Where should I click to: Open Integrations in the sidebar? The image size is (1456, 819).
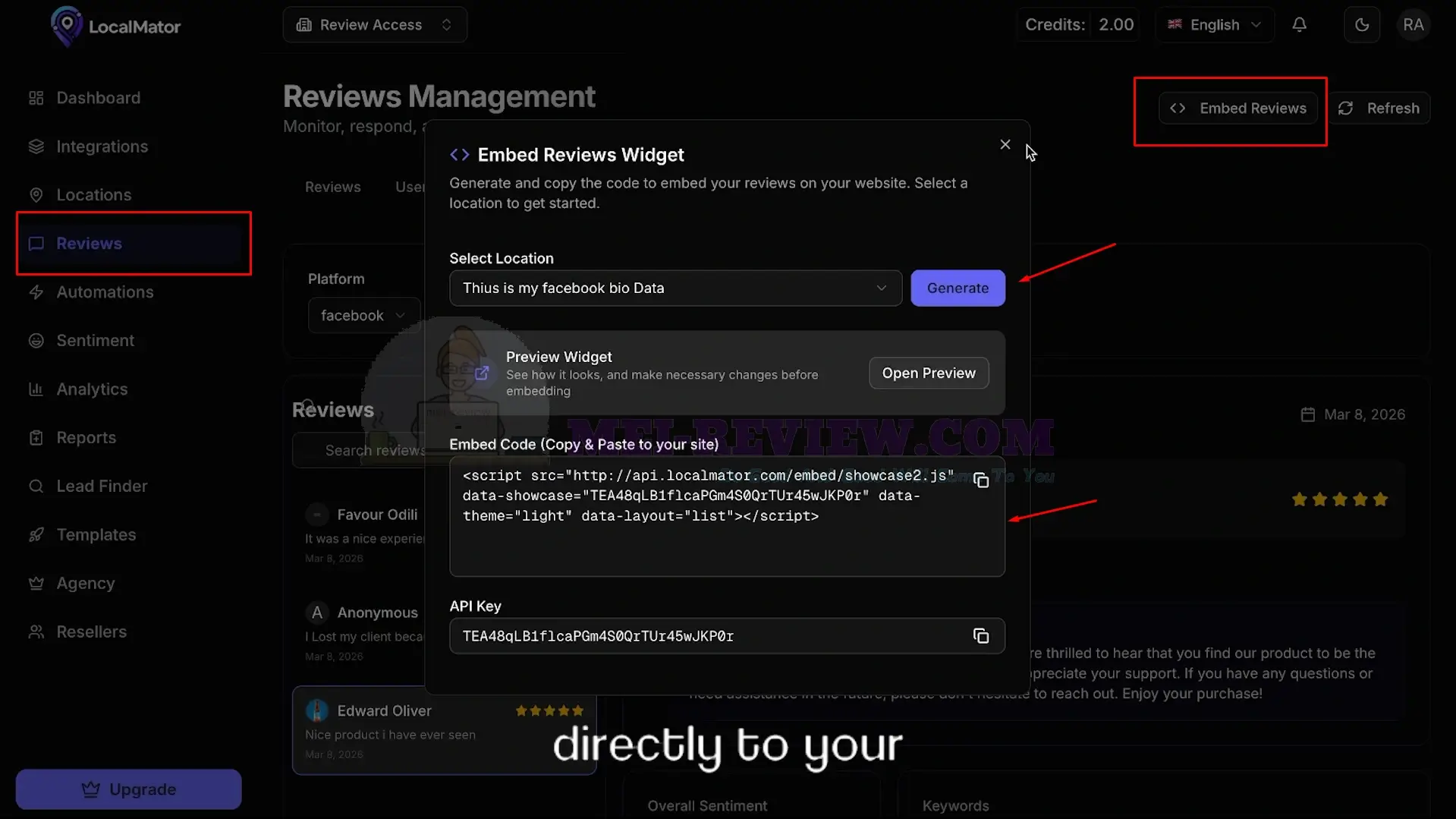[x=102, y=146]
